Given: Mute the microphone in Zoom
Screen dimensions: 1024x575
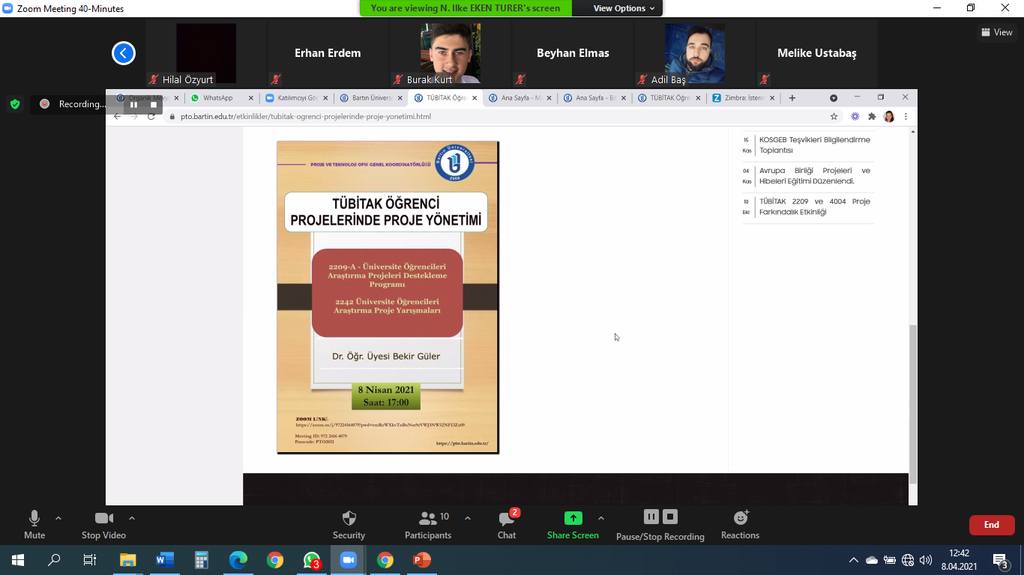Looking at the screenshot, I should (34, 525).
